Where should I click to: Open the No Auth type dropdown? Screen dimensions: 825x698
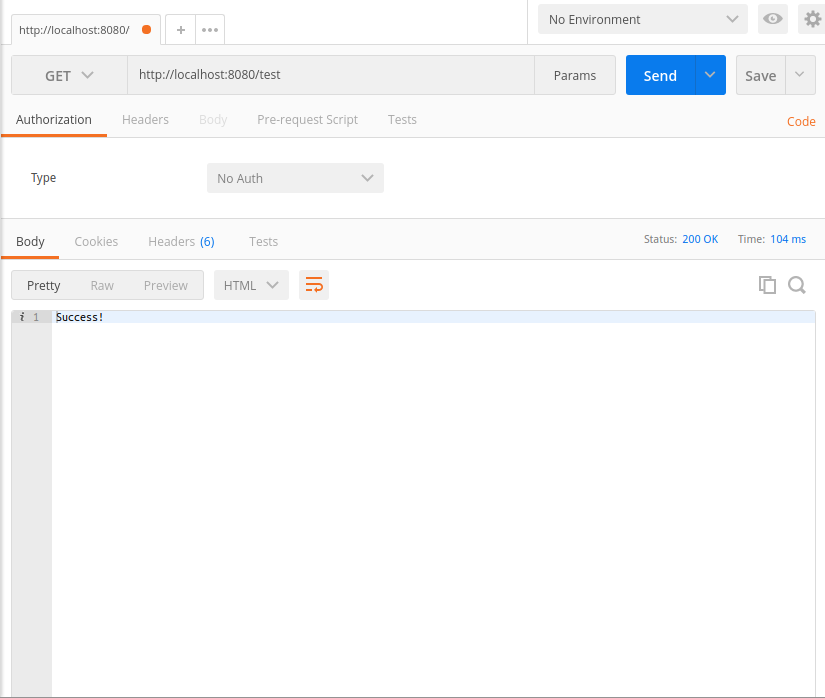(295, 178)
